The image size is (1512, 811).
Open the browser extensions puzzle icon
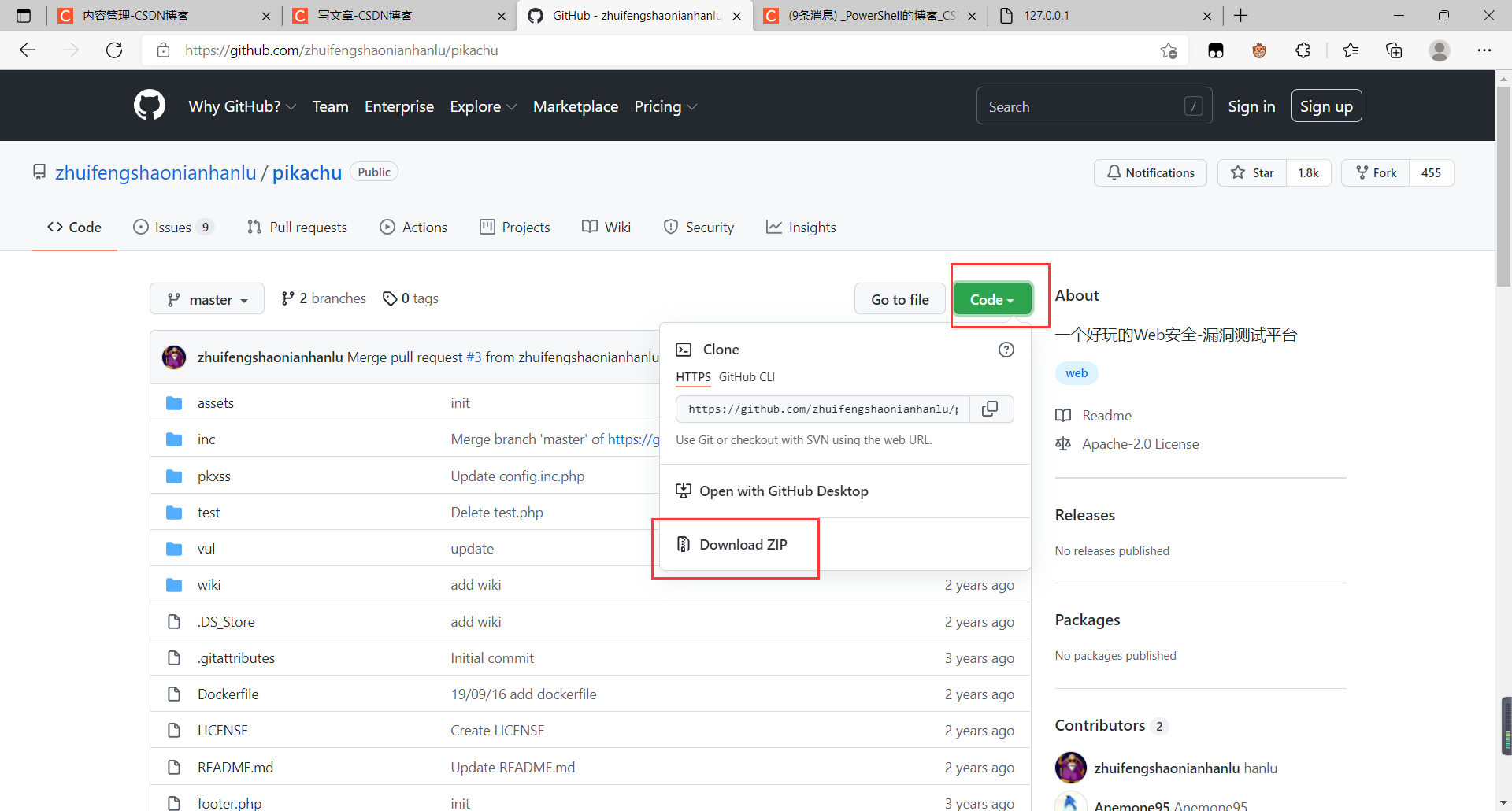click(x=1303, y=50)
